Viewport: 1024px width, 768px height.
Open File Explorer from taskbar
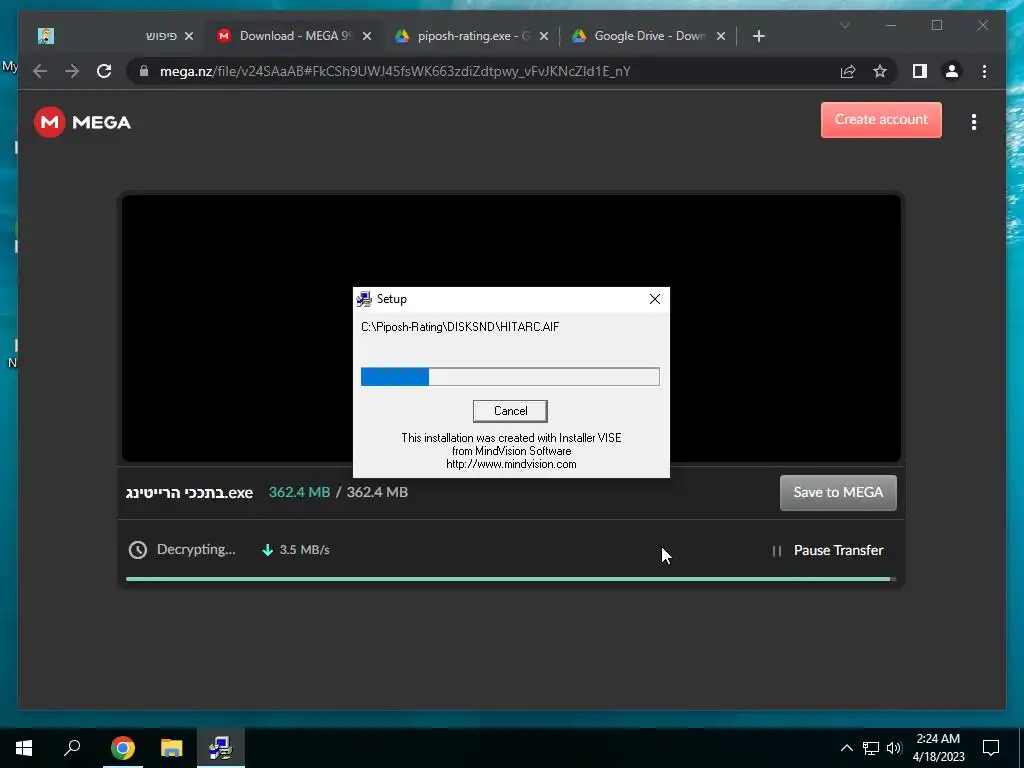171,748
